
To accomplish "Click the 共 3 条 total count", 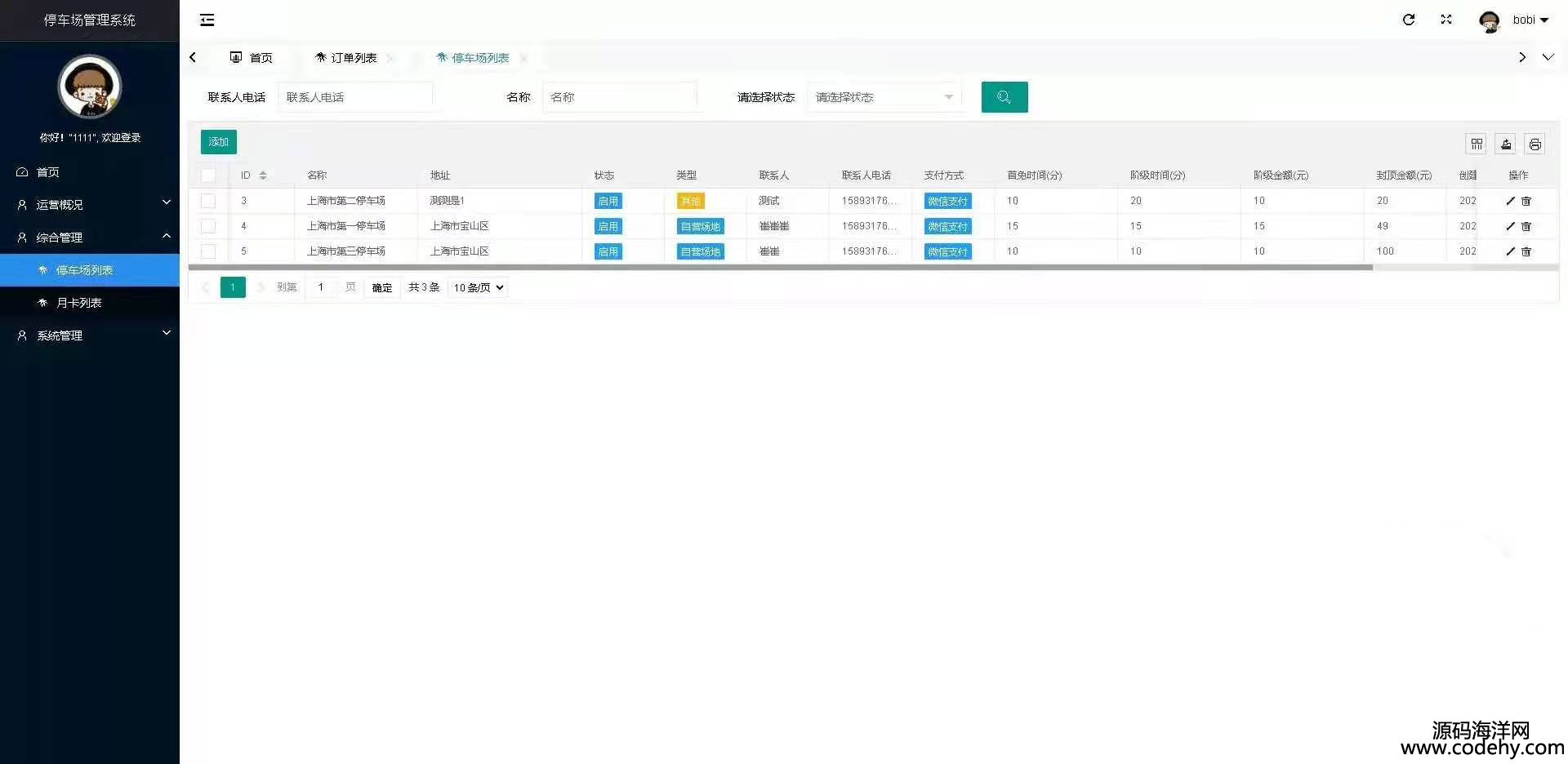I will pyautogui.click(x=424, y=287).
